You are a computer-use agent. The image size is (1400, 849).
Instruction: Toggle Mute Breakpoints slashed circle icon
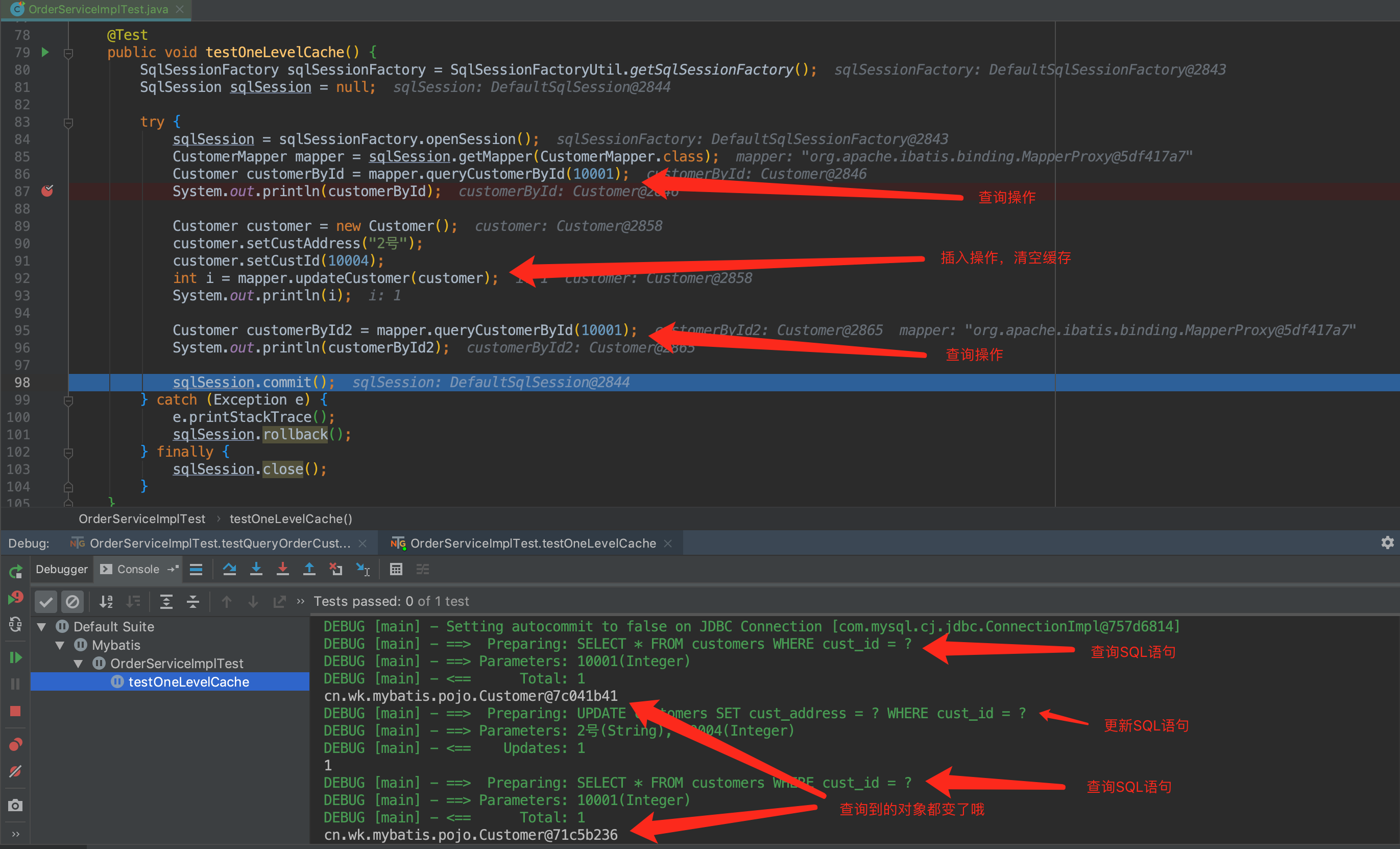(x=15, y=772)
